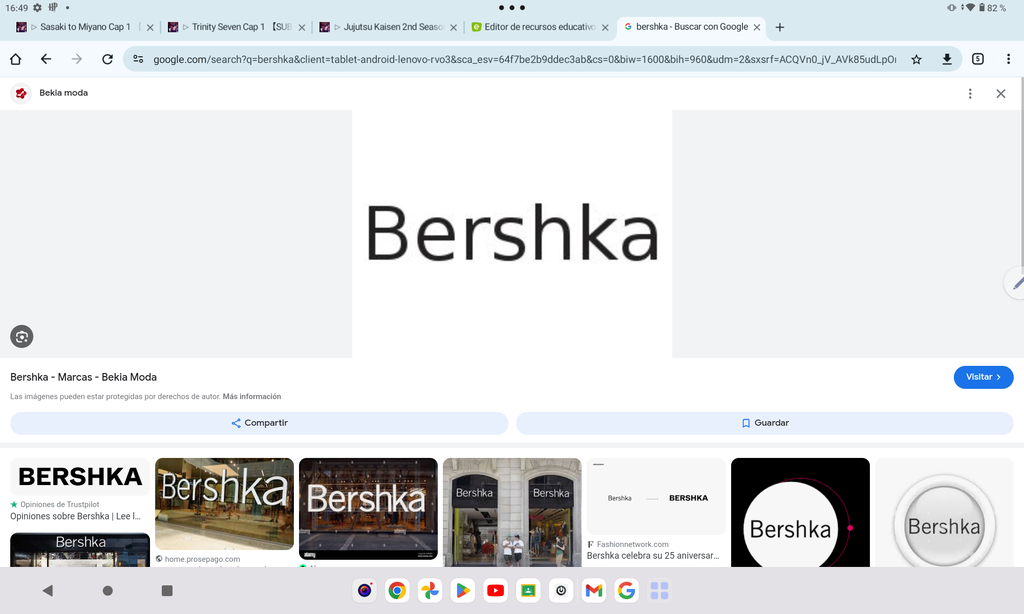Open dark illuminated Bershka store thumbnail

click(x=368, y=508)
